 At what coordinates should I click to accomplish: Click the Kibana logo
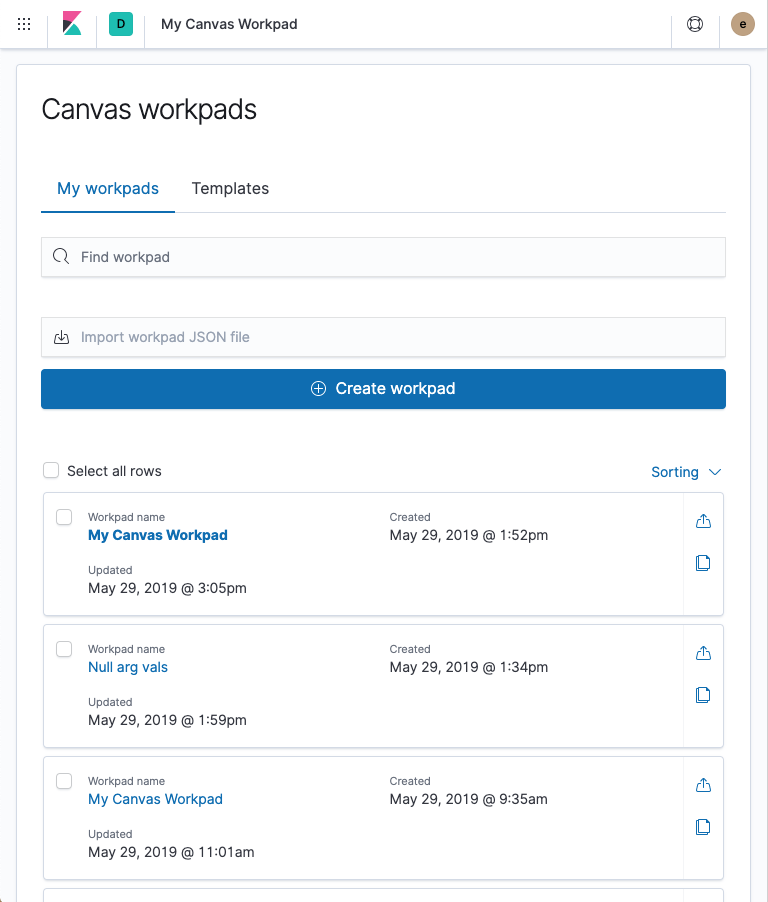tap(72, 24)
